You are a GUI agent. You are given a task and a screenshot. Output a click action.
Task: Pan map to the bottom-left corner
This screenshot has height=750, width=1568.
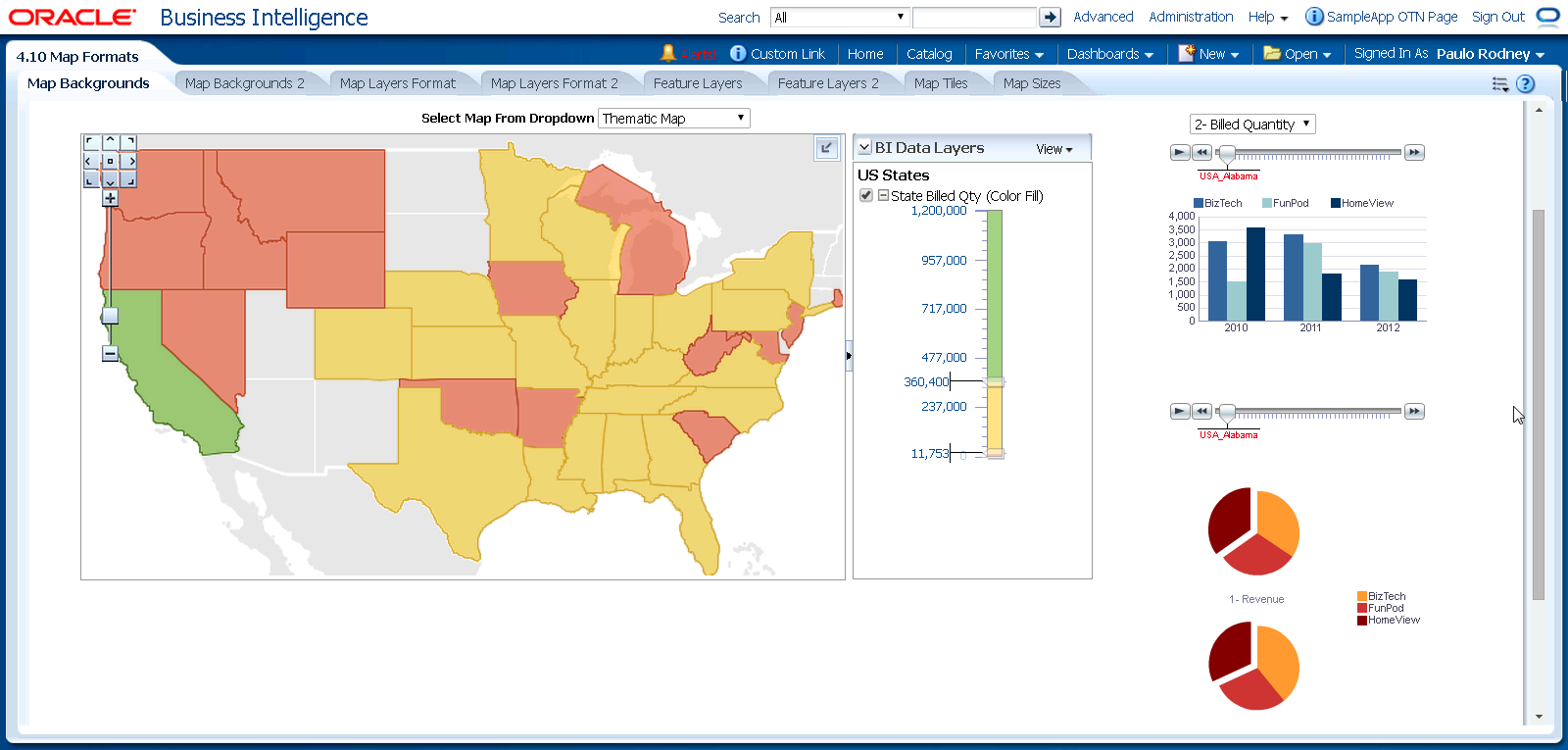point(89,180)
